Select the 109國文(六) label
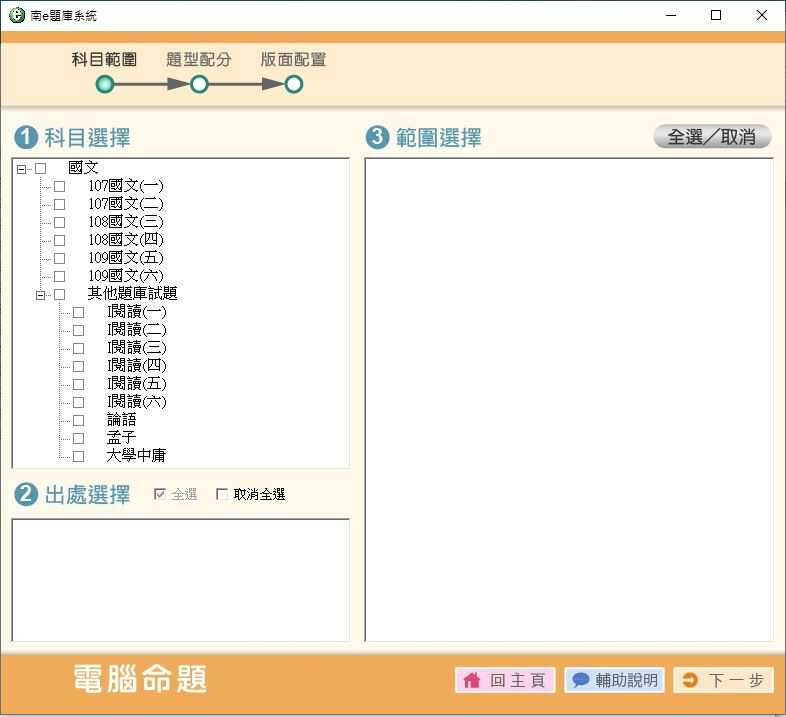The height and width of the screenshot is (717, 786). pyautogui.click(x=126, y=275)
